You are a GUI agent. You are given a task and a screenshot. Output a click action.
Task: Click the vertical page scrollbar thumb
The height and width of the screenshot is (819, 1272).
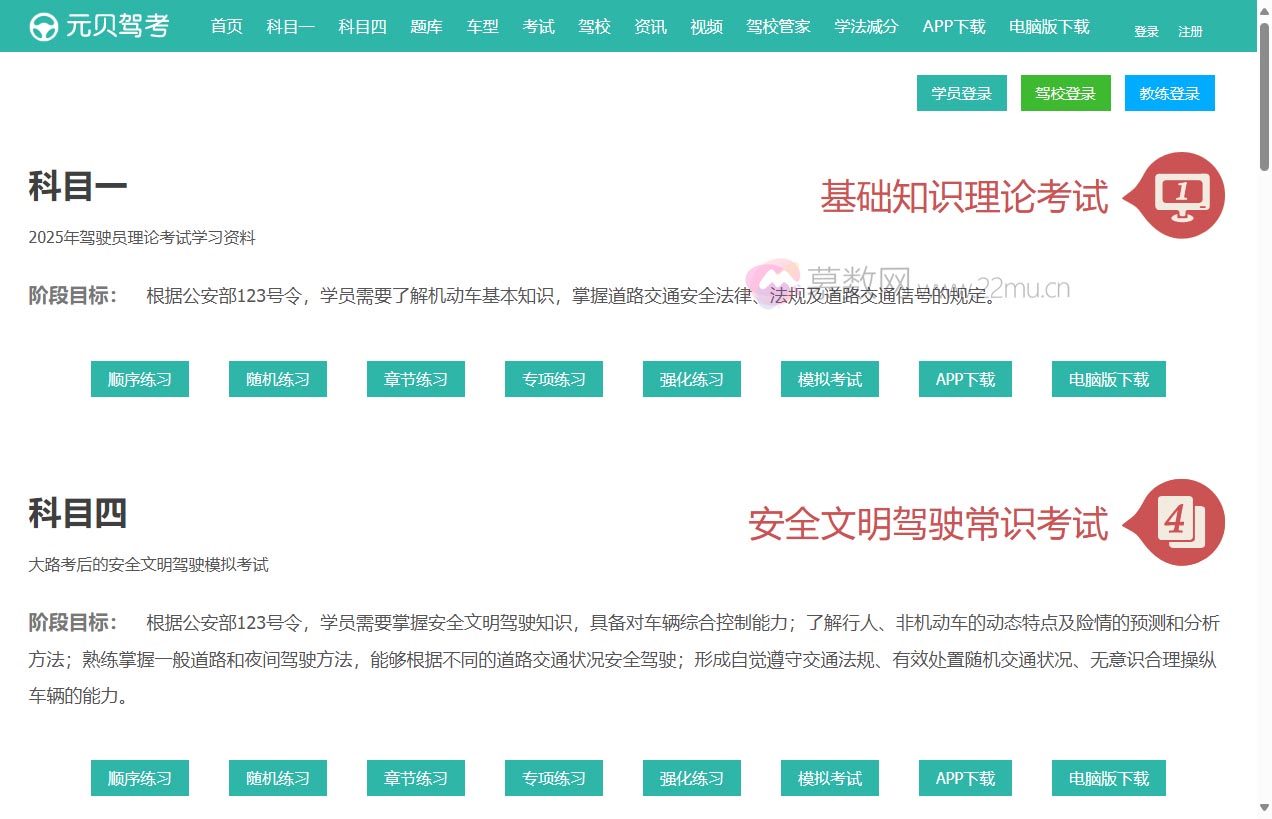tap(1264, 95)
